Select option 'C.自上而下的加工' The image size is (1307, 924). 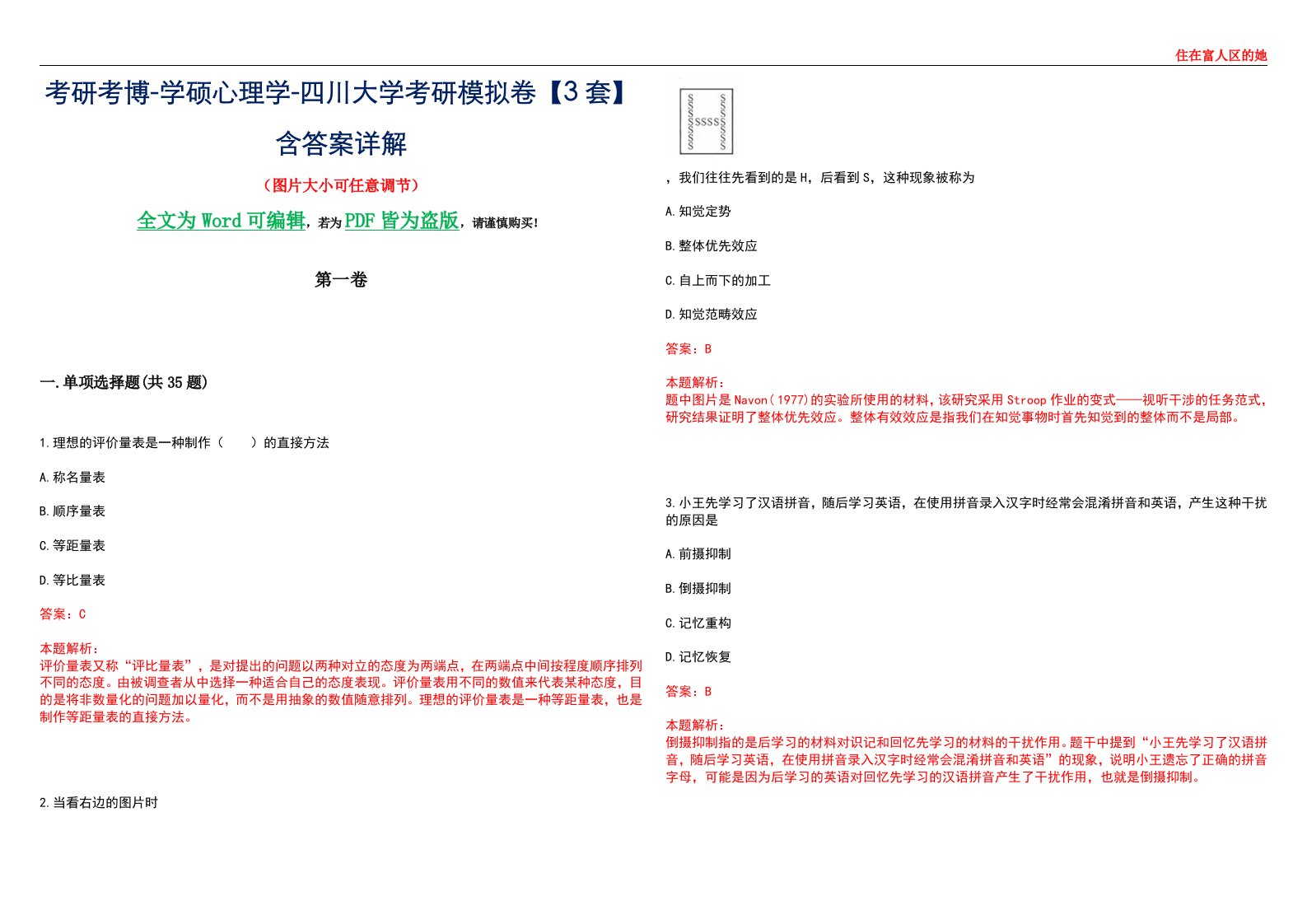tap(718, 281)
